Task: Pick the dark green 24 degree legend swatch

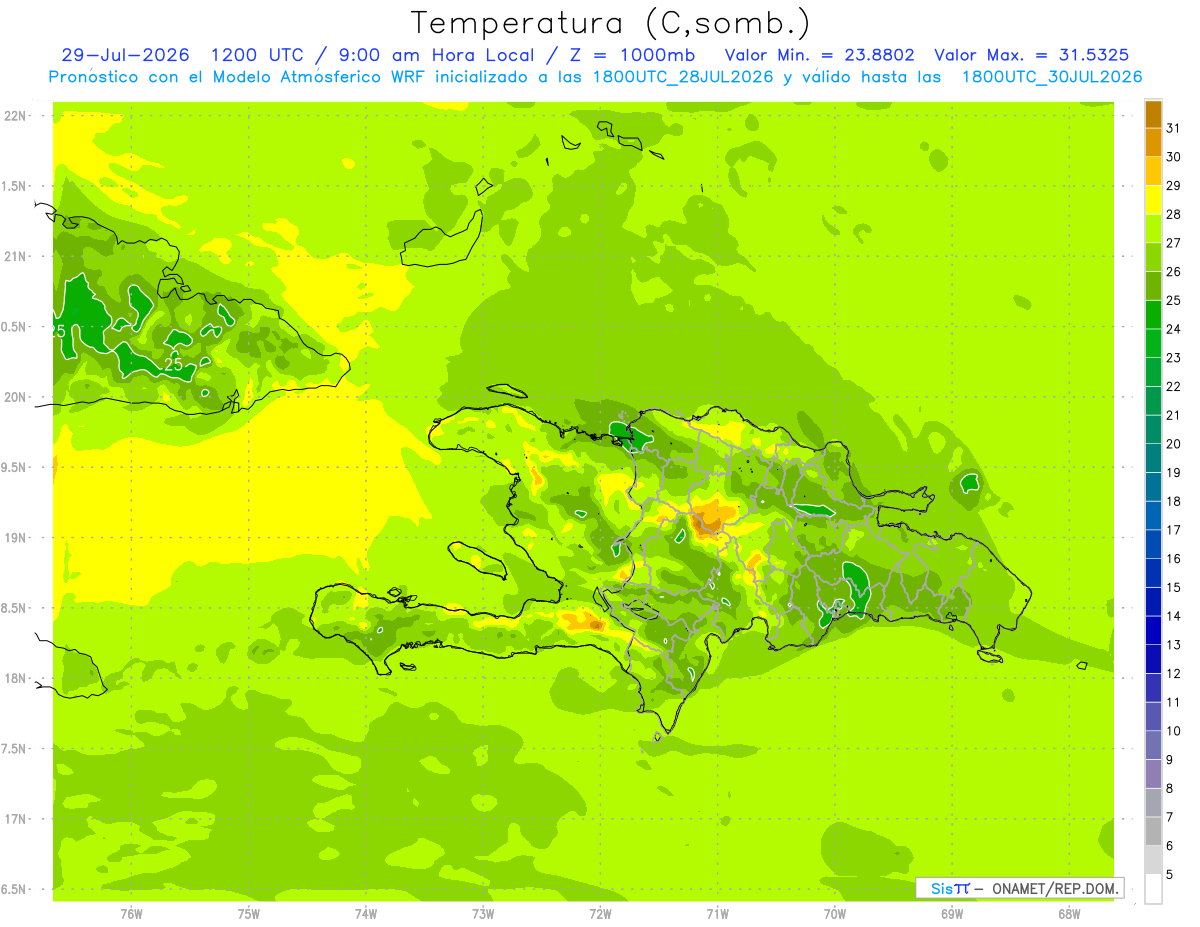Action: pyautogui.click(x=1153, y=315)
